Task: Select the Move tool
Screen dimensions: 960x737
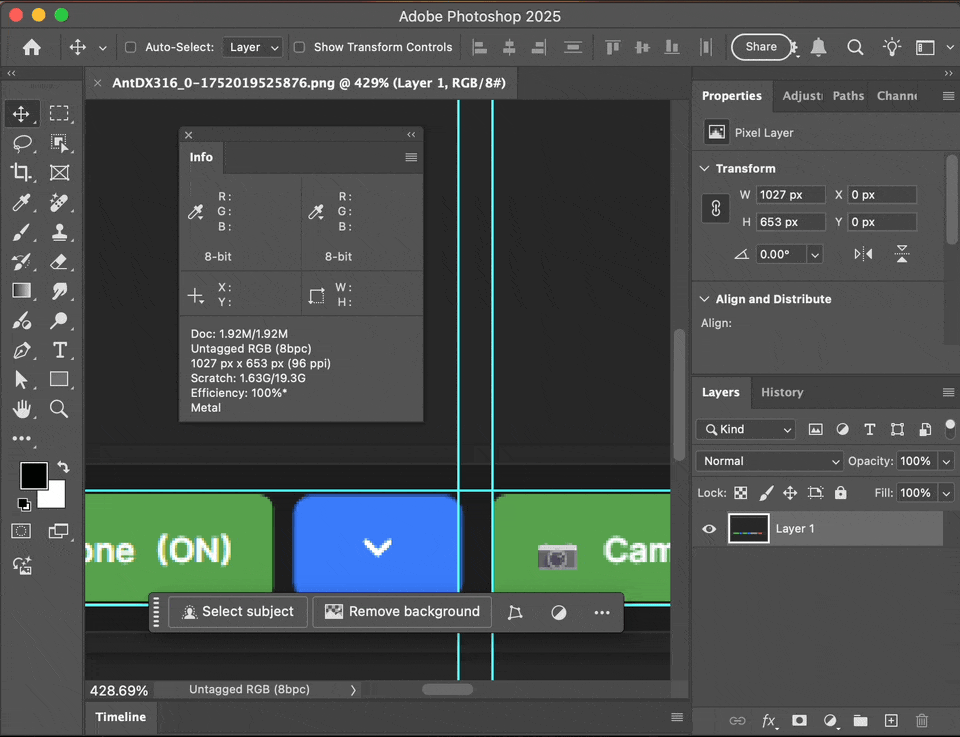Action: [22, 113]
